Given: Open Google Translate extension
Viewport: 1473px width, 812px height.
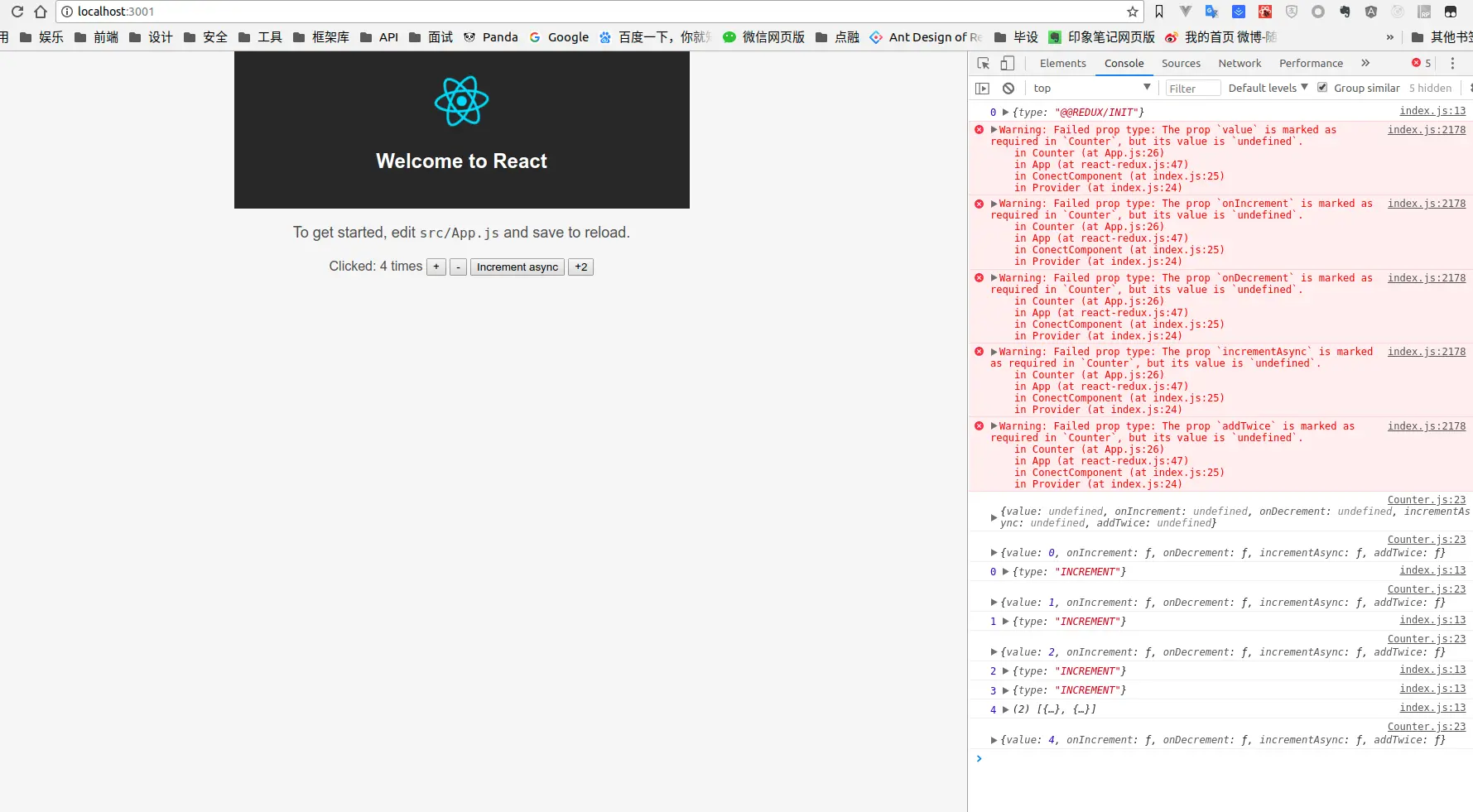Looking at the screenshot, I should pyautogui.click(x=1212, y=12).
